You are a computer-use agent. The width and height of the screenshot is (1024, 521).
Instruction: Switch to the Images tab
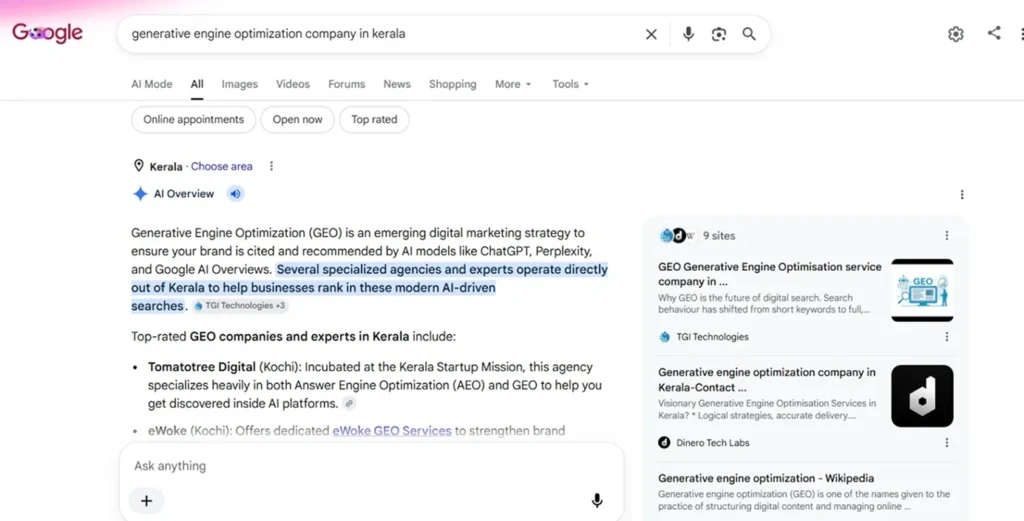[x=239, y=84]
